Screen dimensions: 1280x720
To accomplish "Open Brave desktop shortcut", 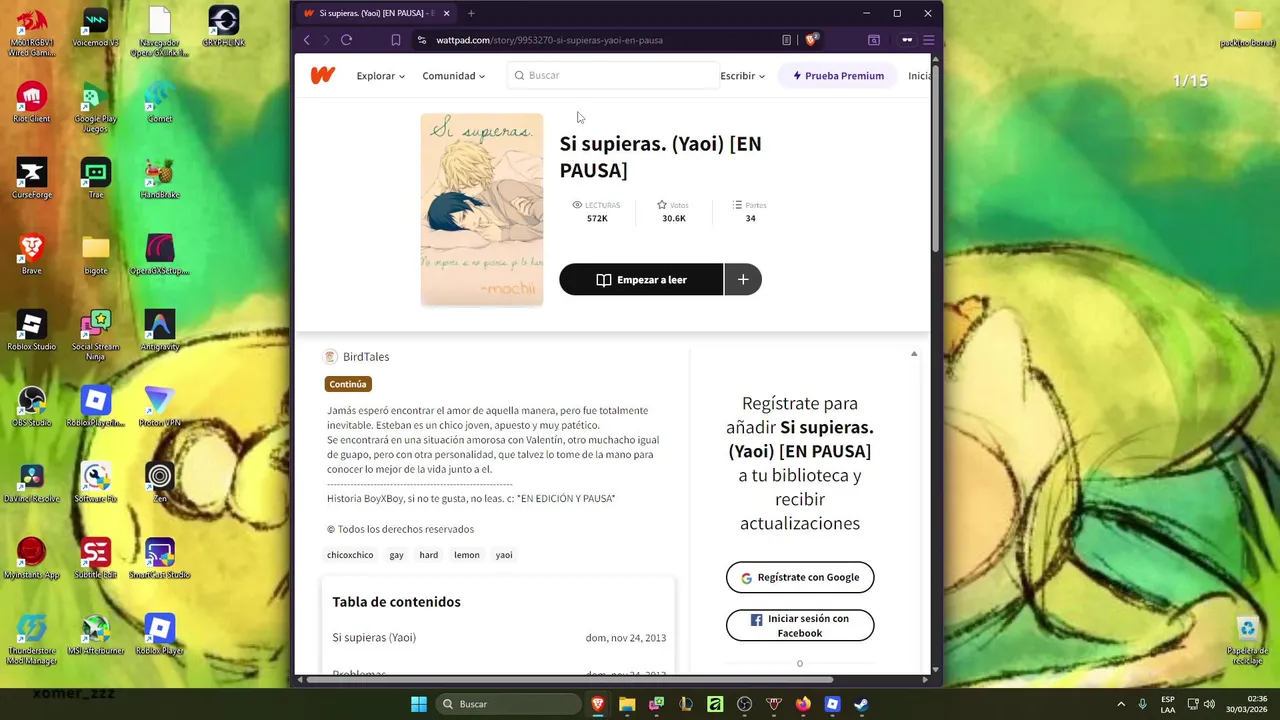I will point(31,254).
